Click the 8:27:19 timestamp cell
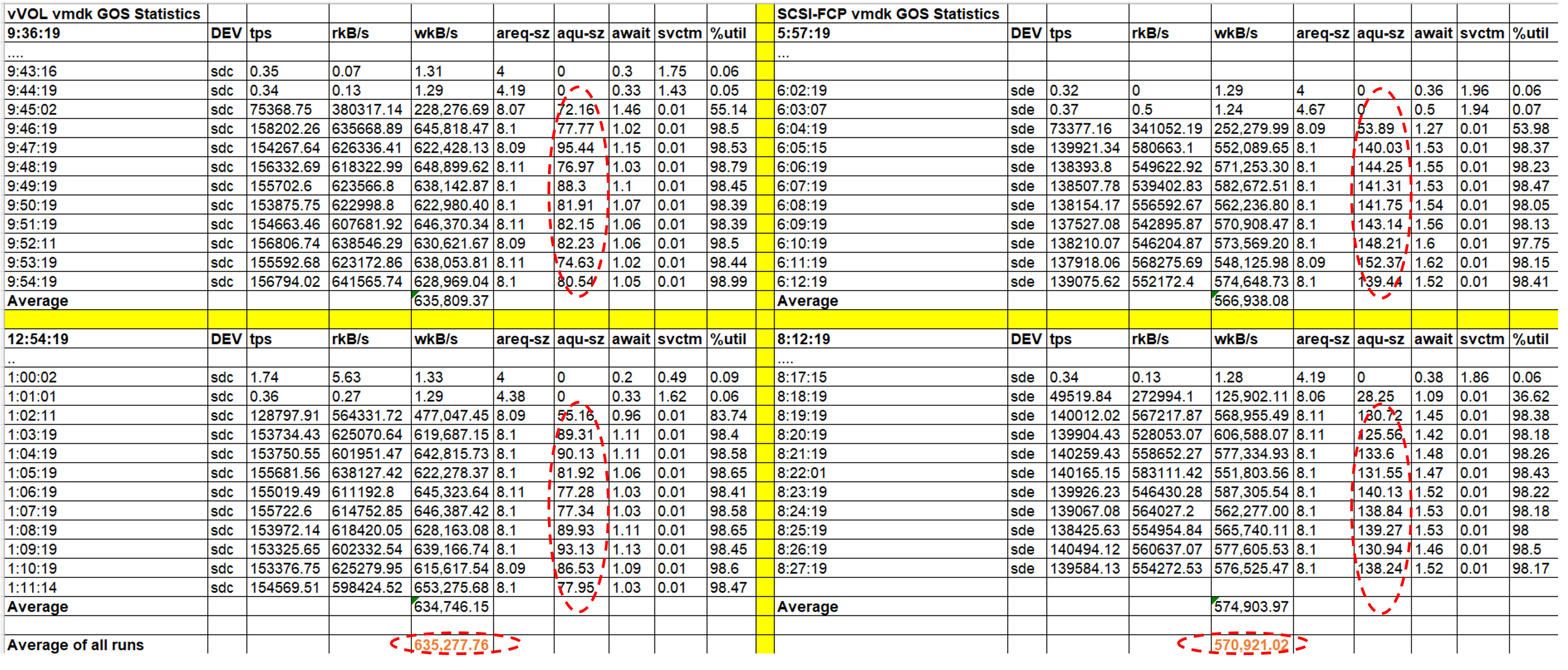This screenshot has width=1568, height=670. click(802, 569)
